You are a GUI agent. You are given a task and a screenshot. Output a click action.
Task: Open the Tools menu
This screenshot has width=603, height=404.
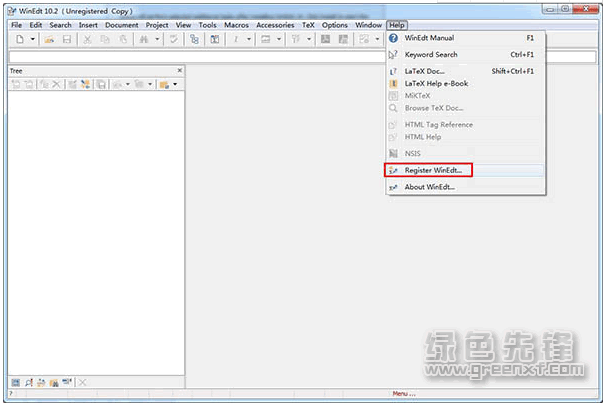click(x=207, y=25)
